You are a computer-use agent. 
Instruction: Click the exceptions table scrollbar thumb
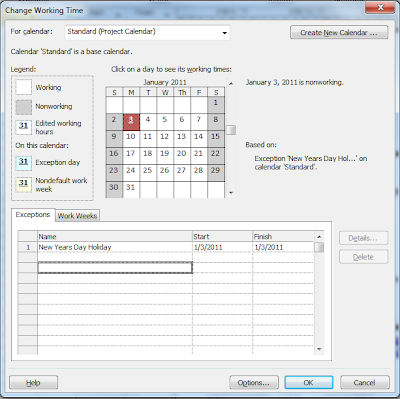click(319, 247)
